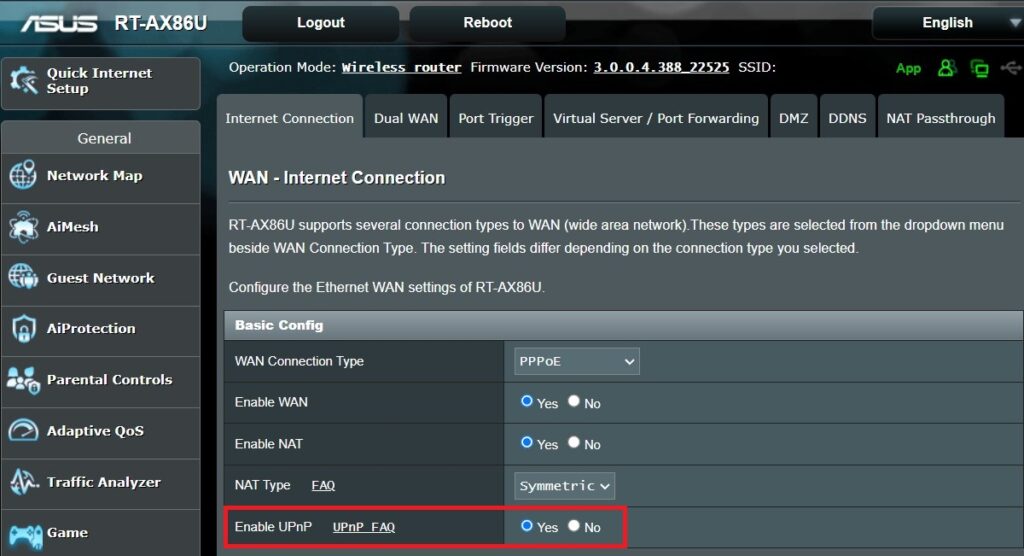This screenshot has width=1024, height=556.
Task: Click the Adaptive QoS gauge icon
Action: point(24,431)
